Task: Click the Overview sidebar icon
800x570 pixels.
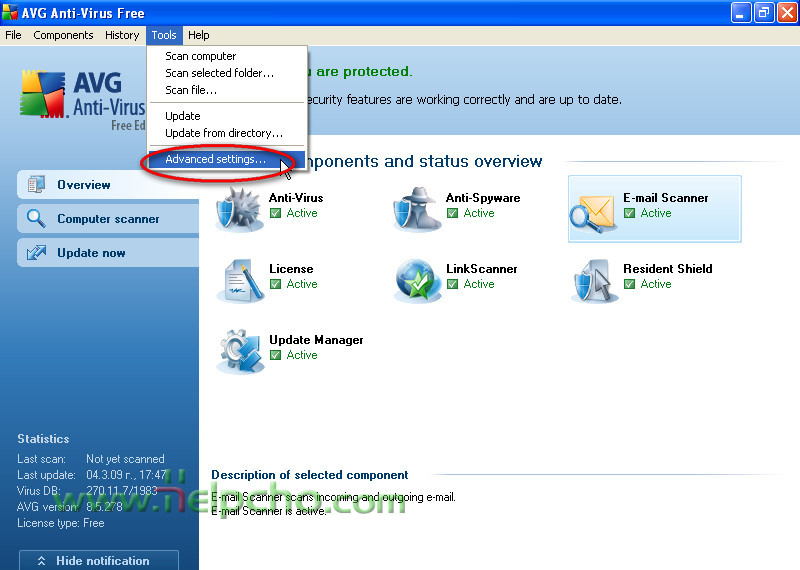Action: [x=37, y=184]
